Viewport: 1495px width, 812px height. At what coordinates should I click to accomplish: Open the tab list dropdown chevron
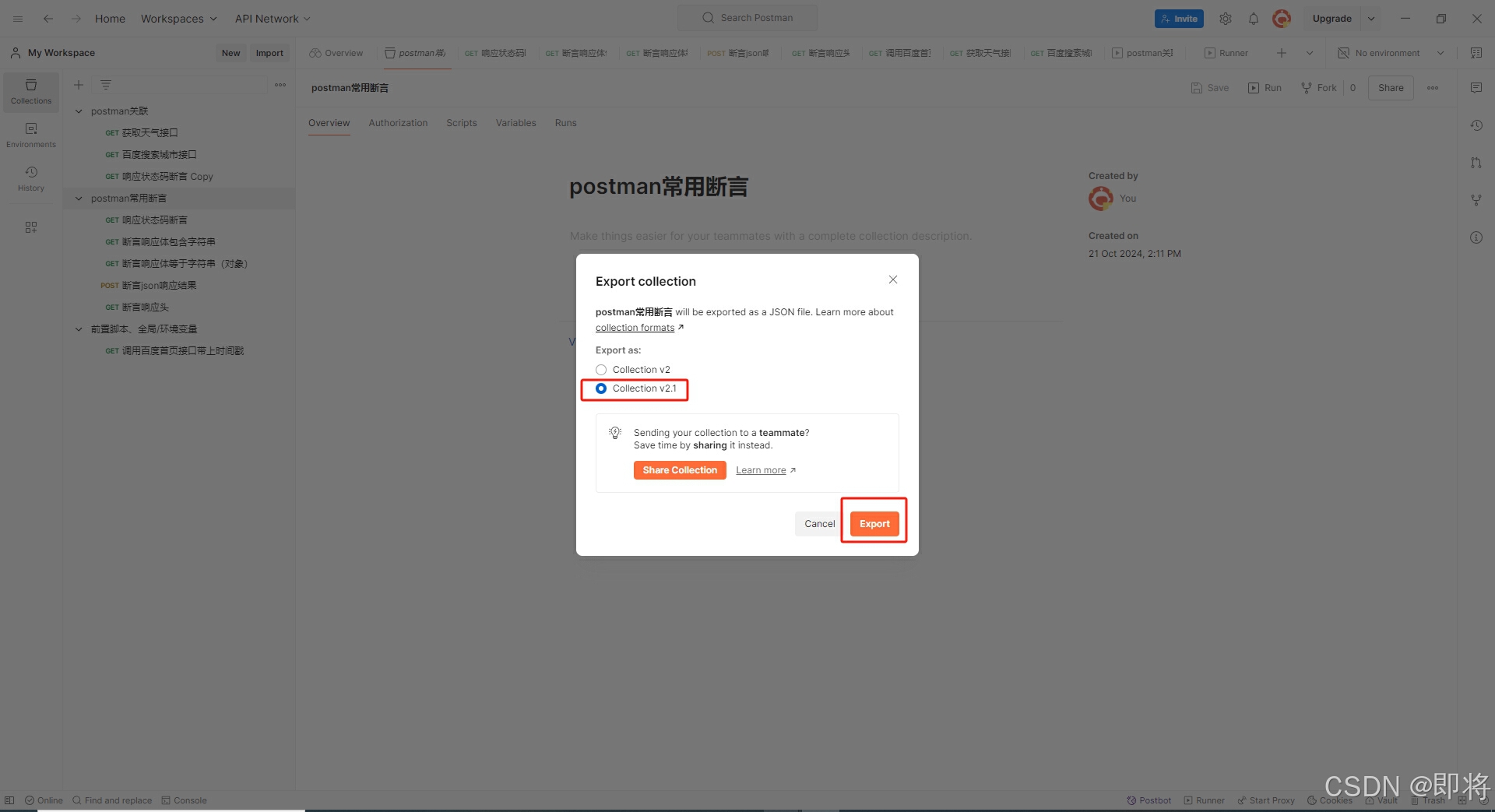[1310, 53]
